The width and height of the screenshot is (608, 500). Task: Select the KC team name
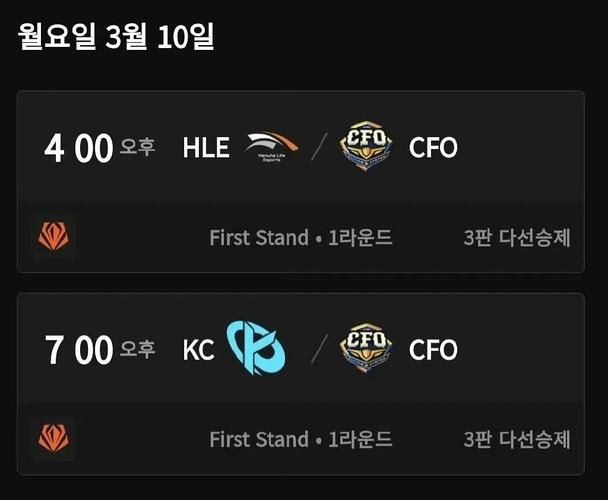(x=198, y=350)
